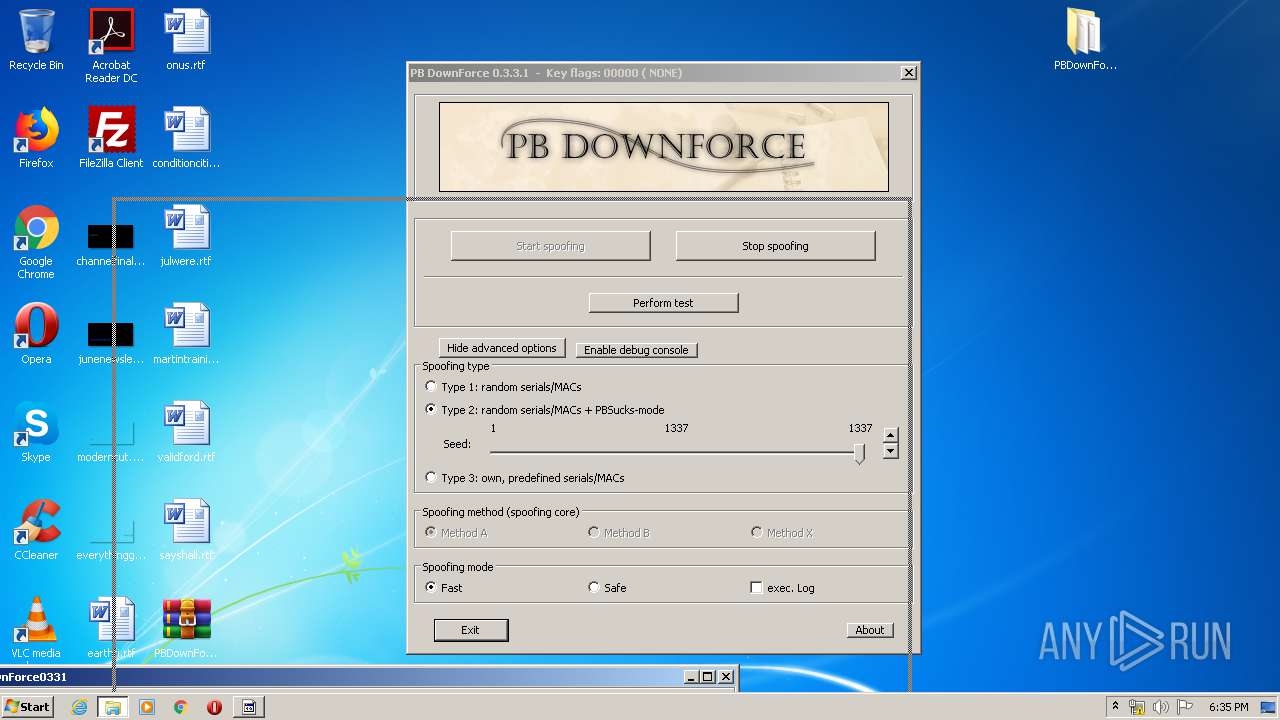Maximize the background nForce0331 window
The image size is (1280, 720).
point(707,677)
